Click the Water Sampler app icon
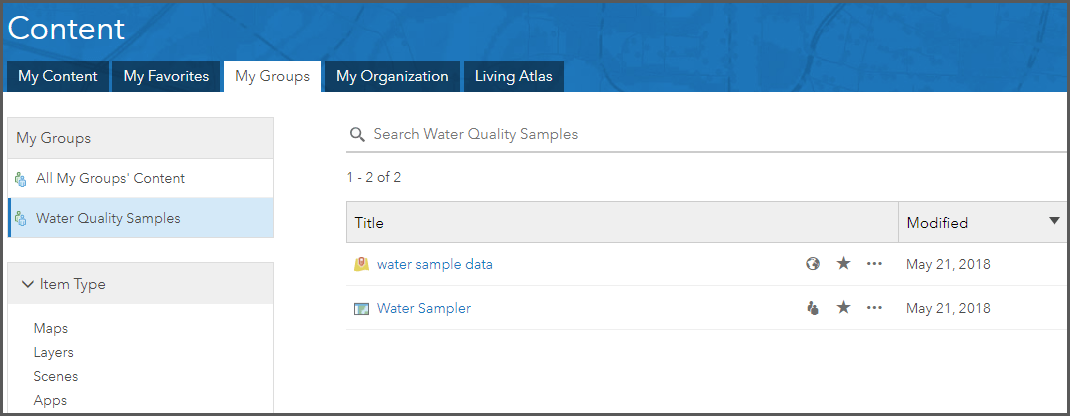 (x=362, y=309)
